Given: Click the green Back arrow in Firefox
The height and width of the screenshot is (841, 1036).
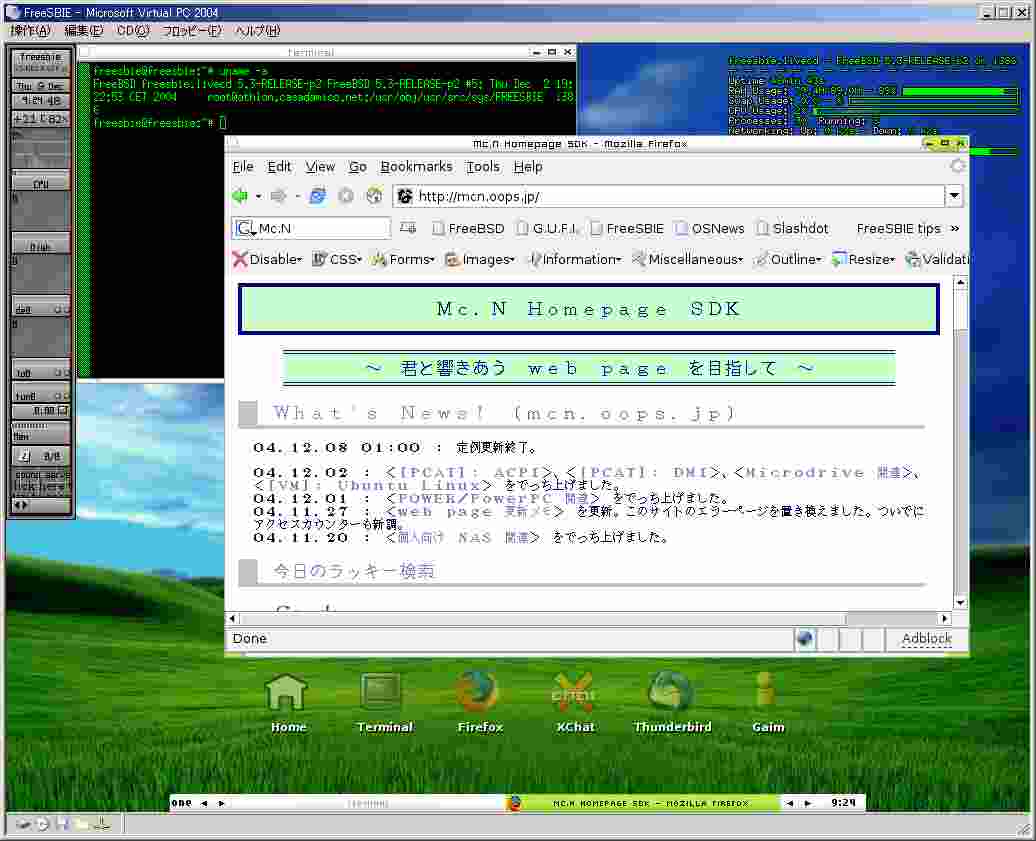Looking at the screenshot, I should [240, 196].
